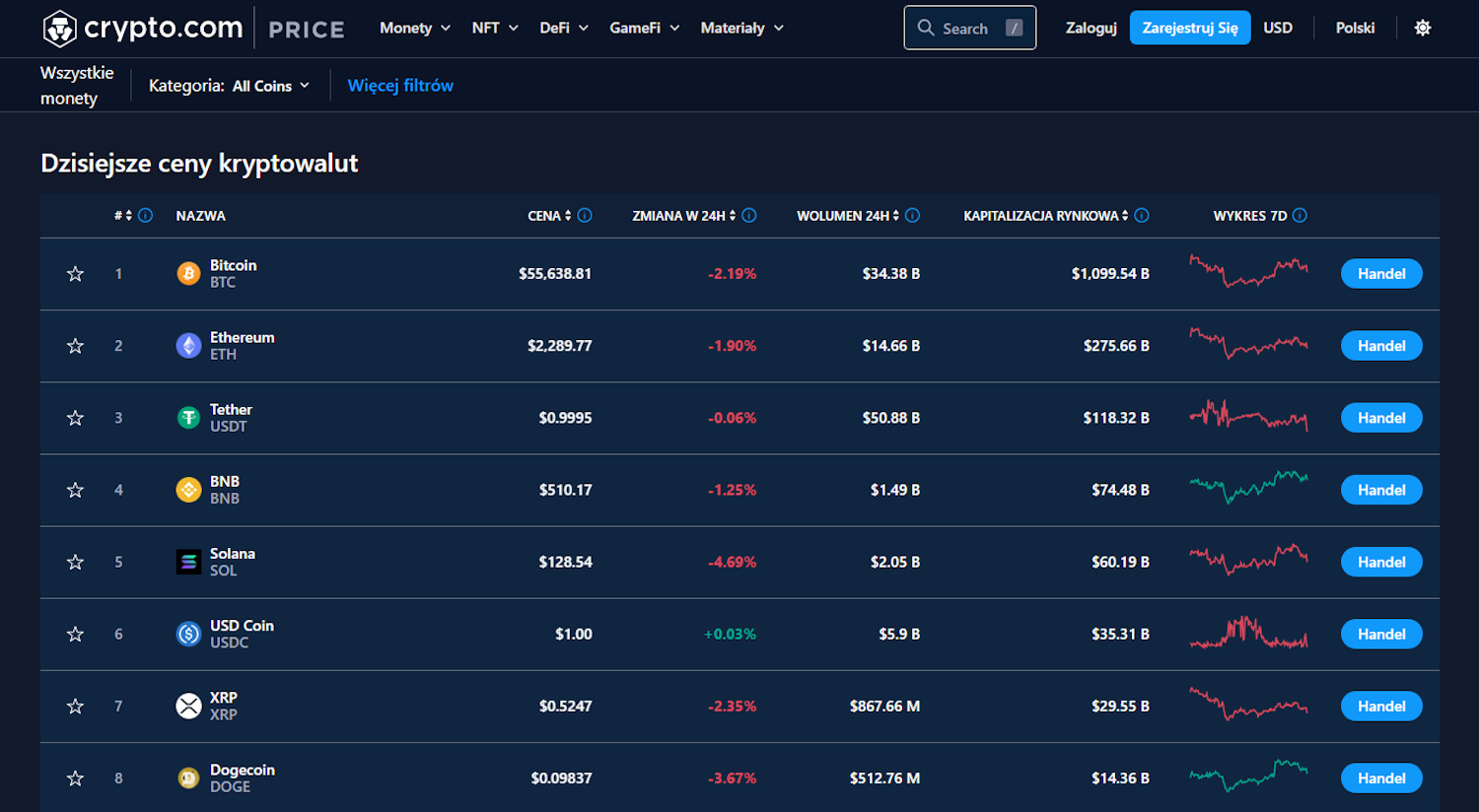Click the Solana coin icon
1479x812 pixels.
pos(188,562)
